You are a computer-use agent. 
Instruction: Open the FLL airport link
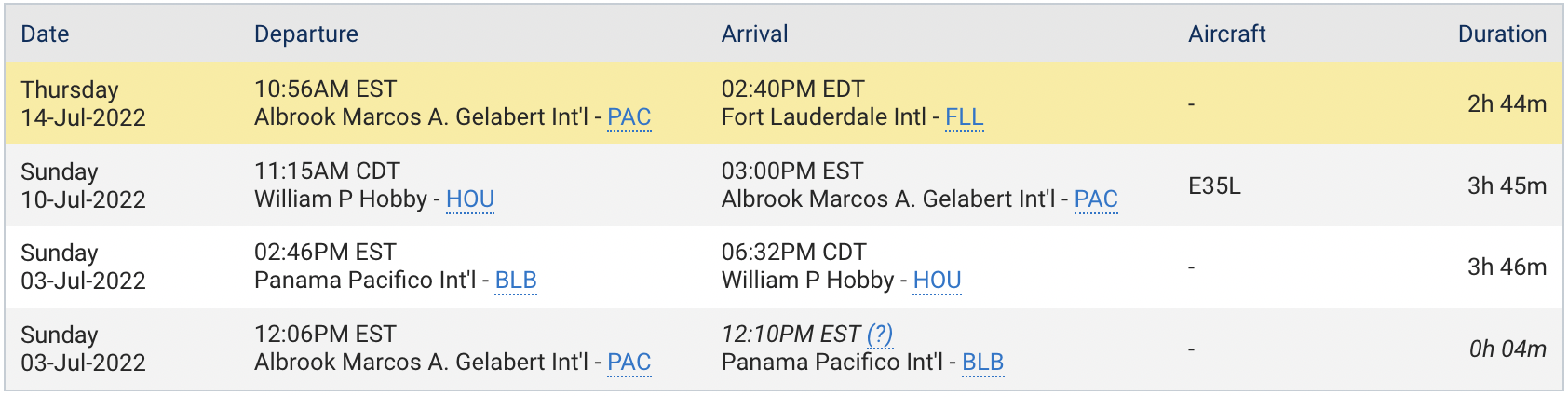coord(965,117)
